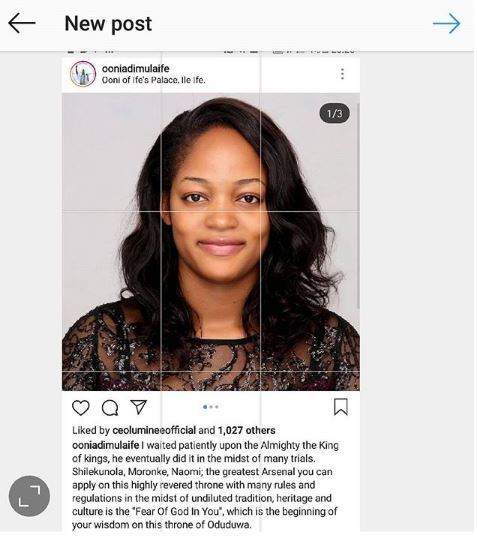Tap the ooniadimulaife profile avatar
Viewport: 477px width, 557px height.
tap(83, 74)
